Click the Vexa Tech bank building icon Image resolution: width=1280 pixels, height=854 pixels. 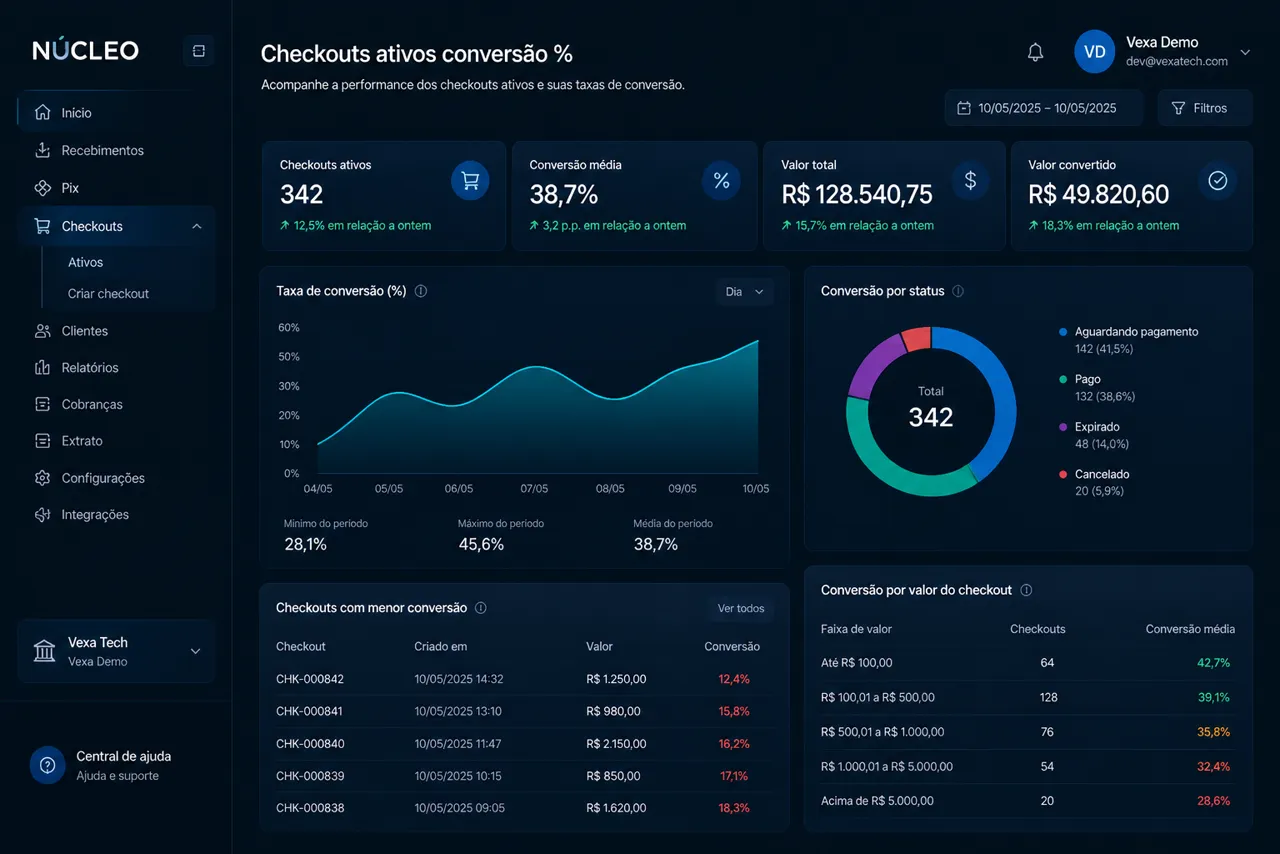point(45,652)
